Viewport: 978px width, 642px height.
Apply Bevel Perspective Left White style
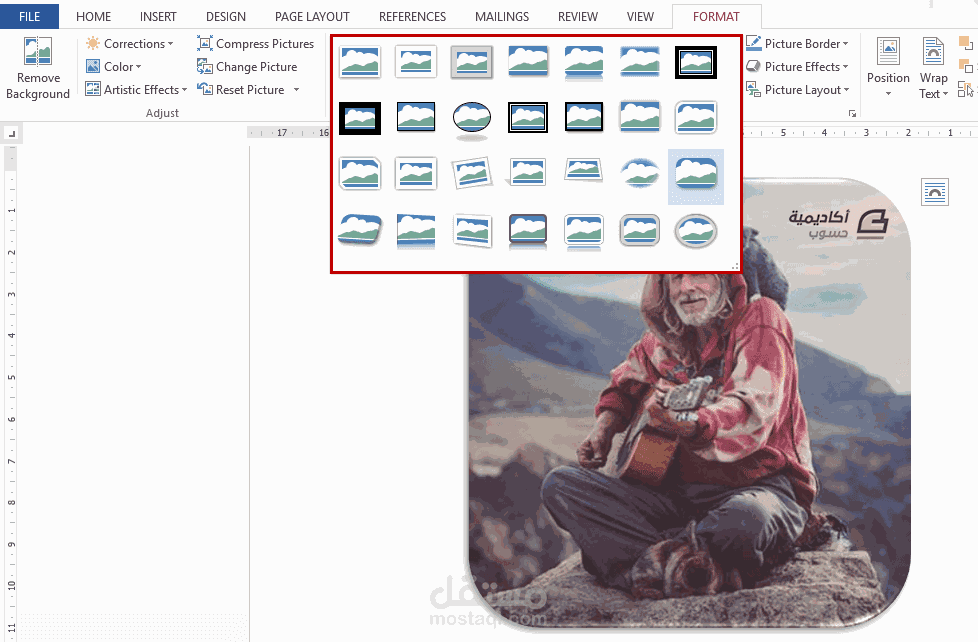pos(472,230)
